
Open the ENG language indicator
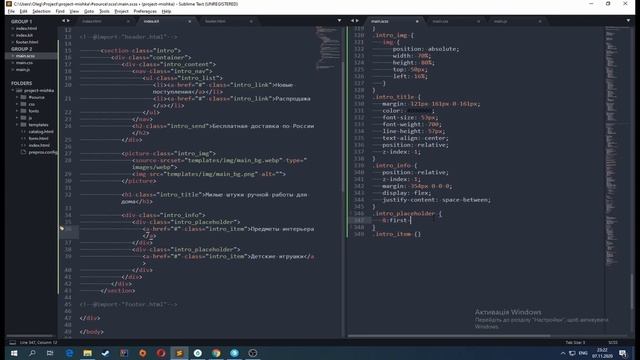point(583,353)
